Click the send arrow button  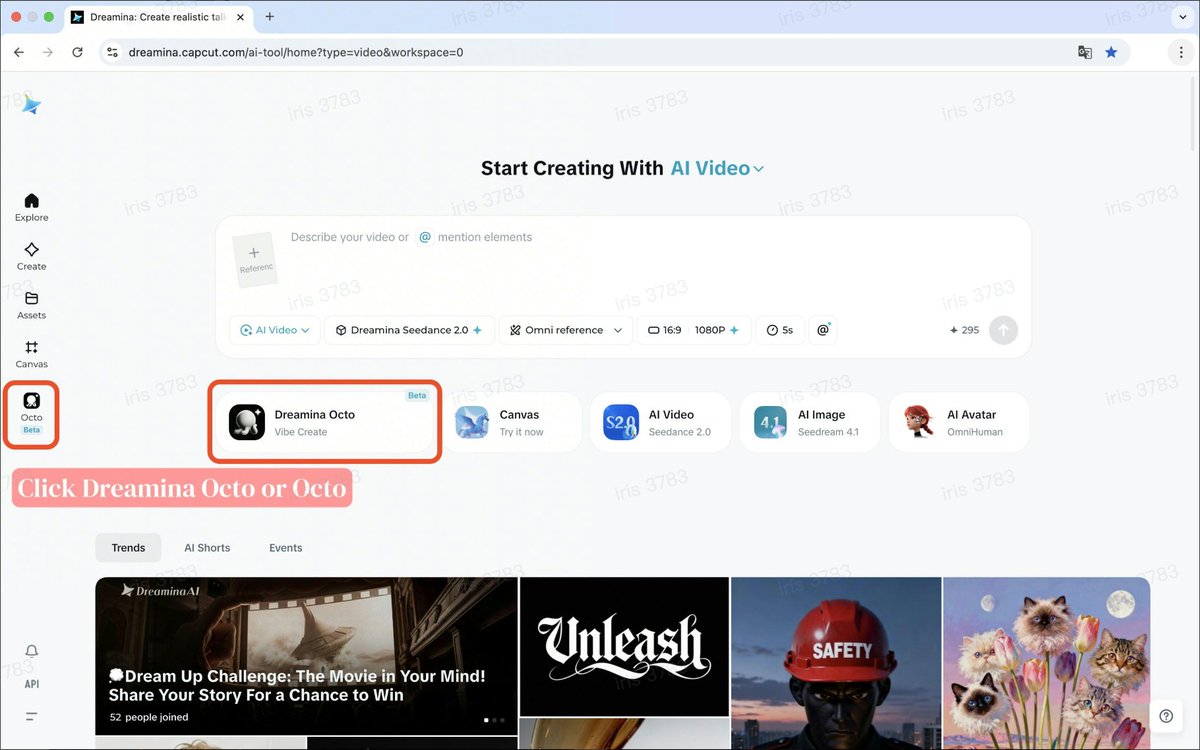1003,330
